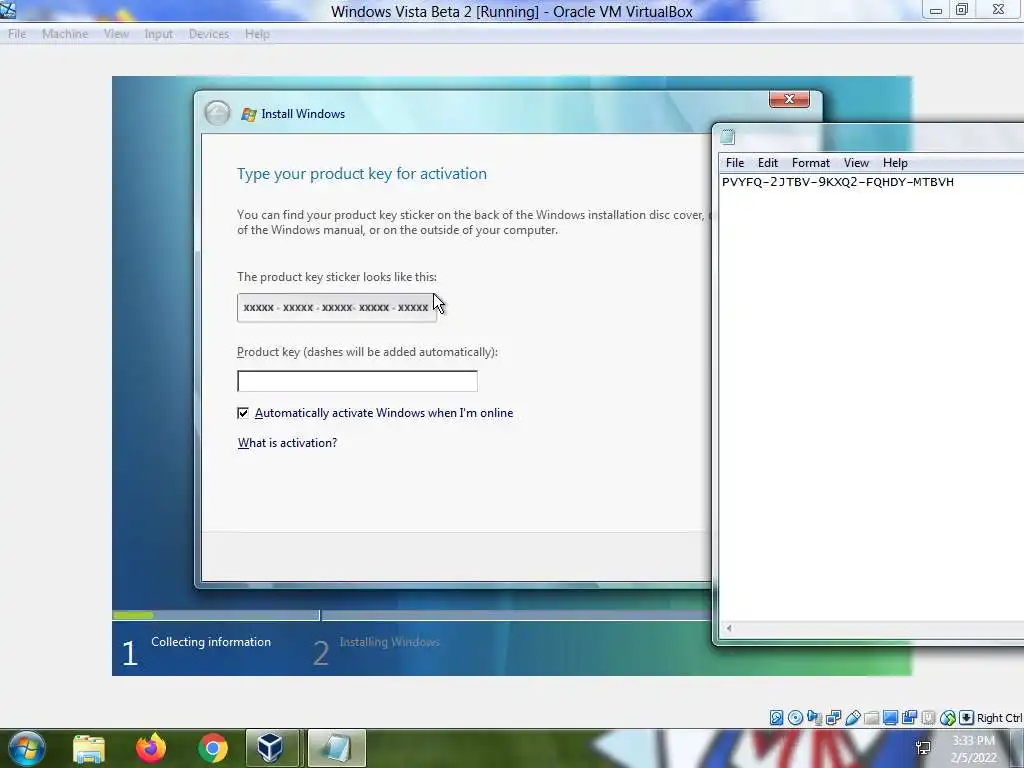Switch to Notepad via its taskbar icon
1024x768 pixels.
[x=336, y=748]
